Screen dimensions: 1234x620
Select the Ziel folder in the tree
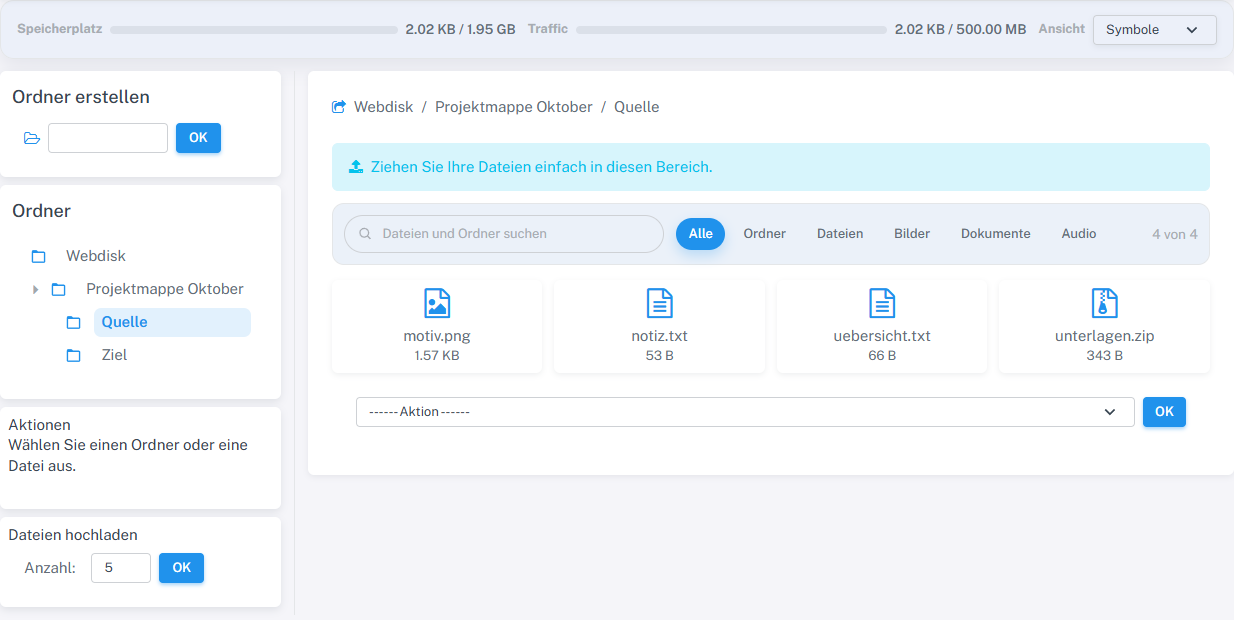[x=114, y=355]
